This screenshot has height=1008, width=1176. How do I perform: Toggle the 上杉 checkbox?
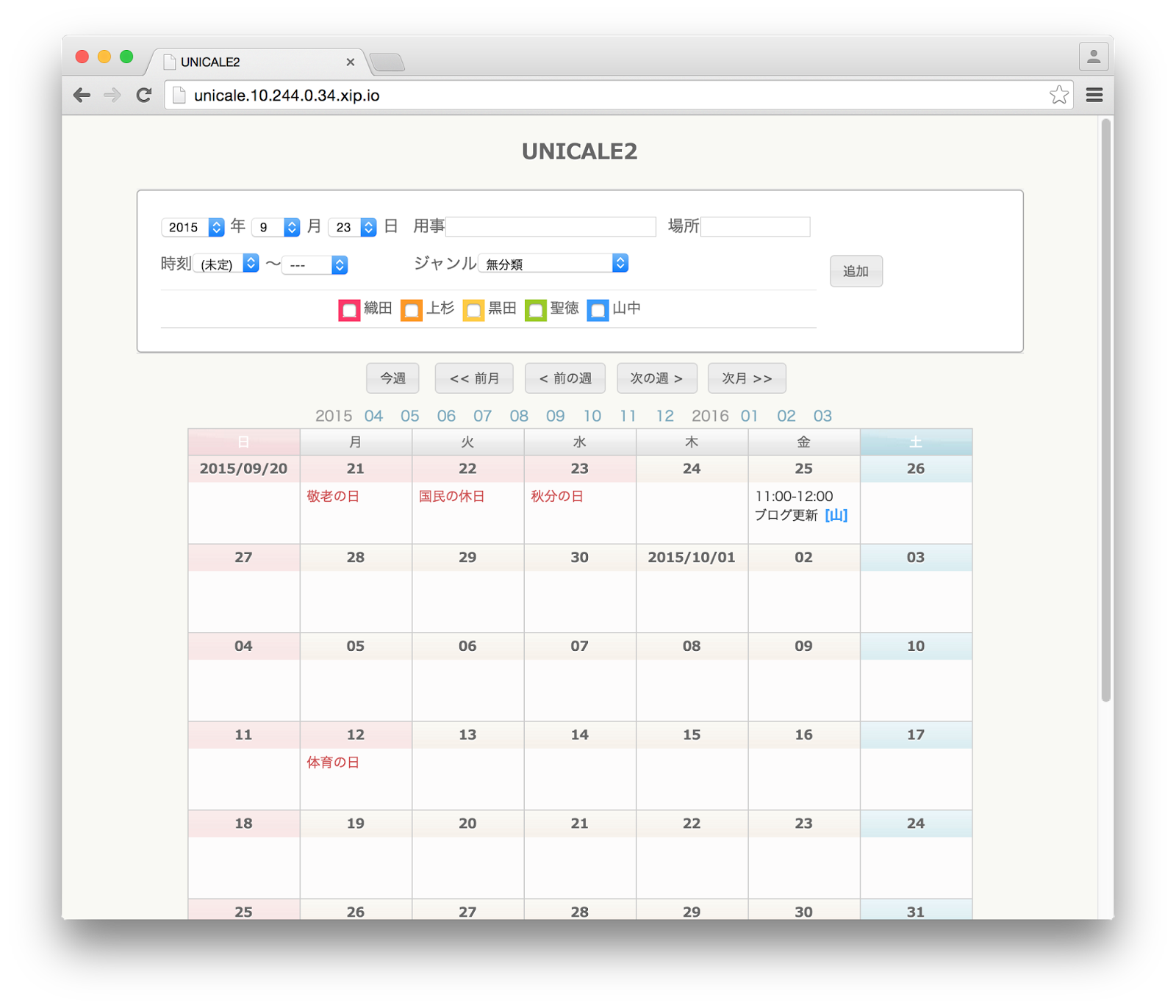[x=412, y=310]
